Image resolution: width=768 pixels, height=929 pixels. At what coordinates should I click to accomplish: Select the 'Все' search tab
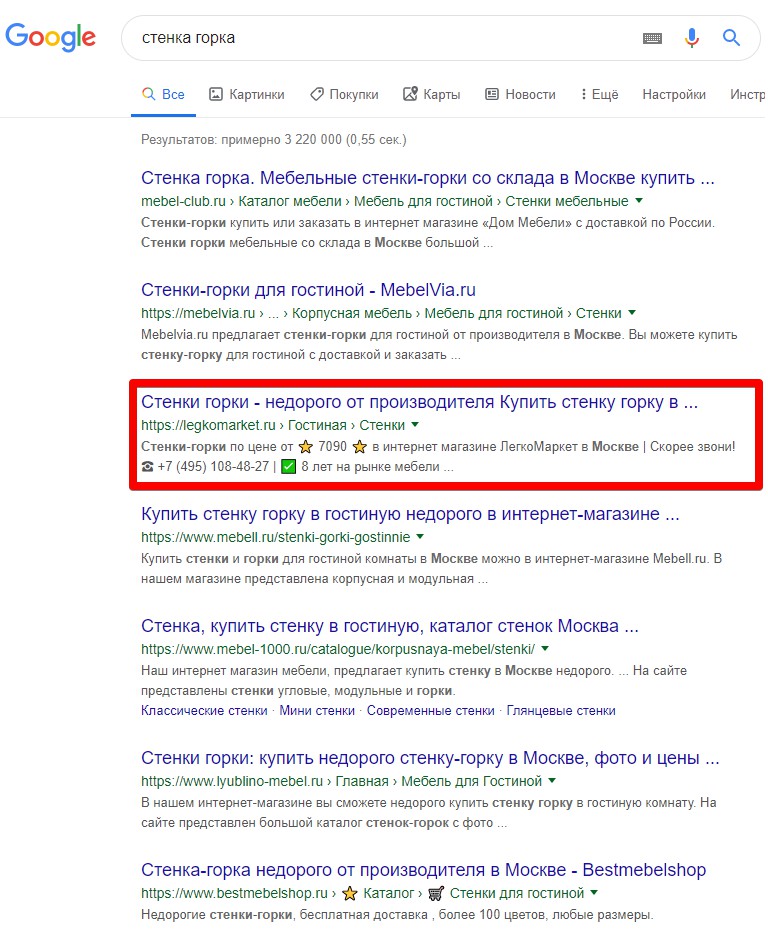point(163,94)
